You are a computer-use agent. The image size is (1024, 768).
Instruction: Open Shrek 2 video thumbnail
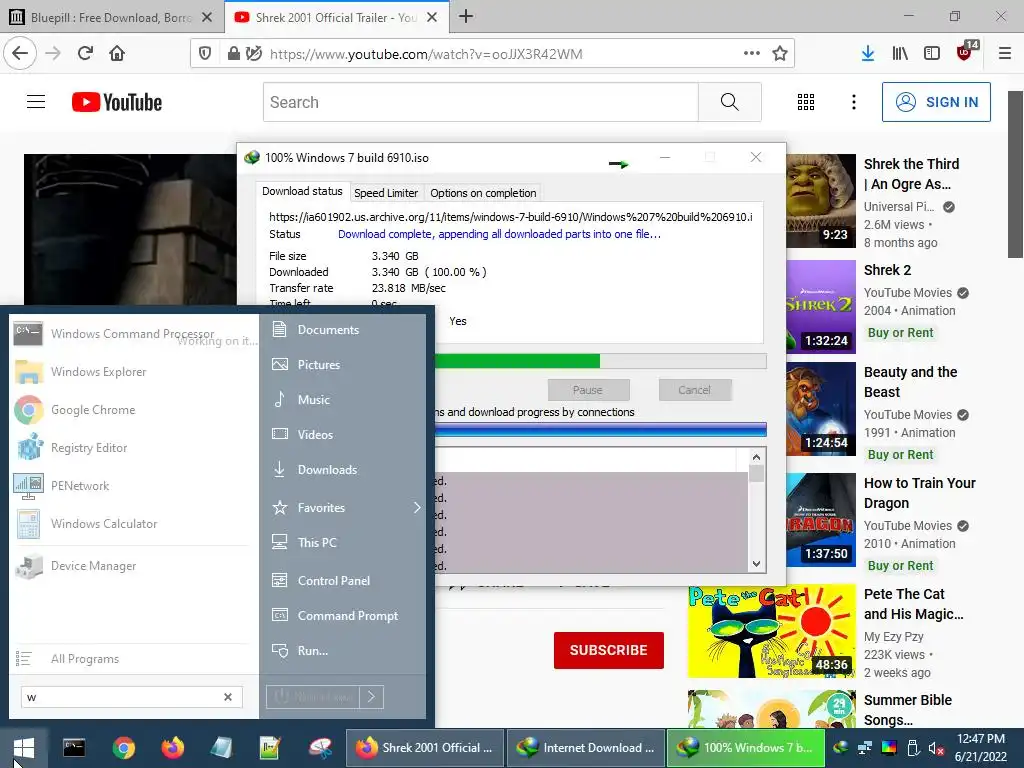[821, 307]
